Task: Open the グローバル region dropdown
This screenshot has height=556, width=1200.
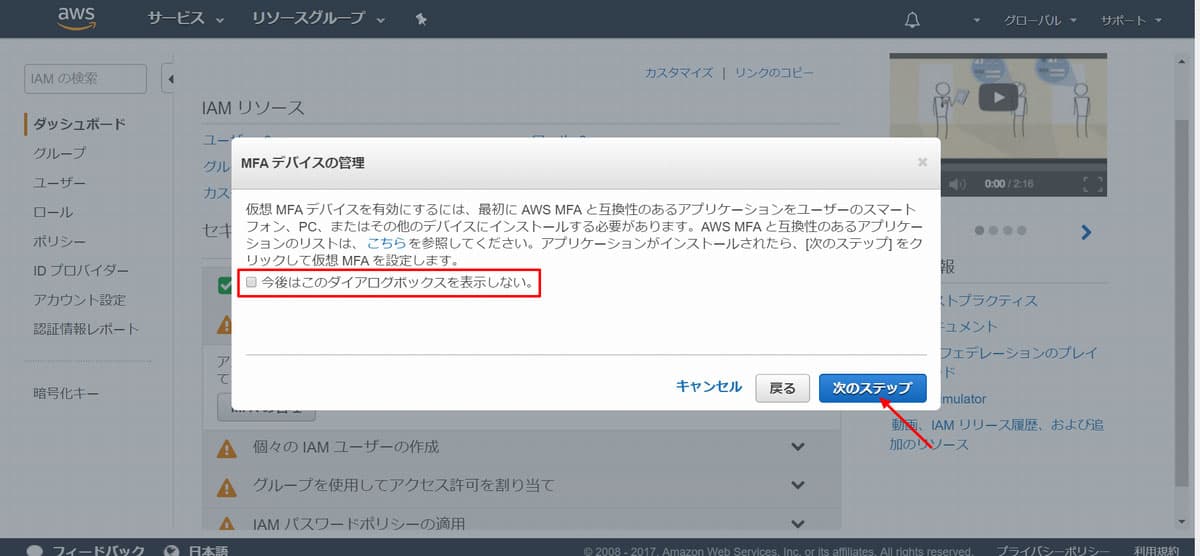Action: 1040,20
